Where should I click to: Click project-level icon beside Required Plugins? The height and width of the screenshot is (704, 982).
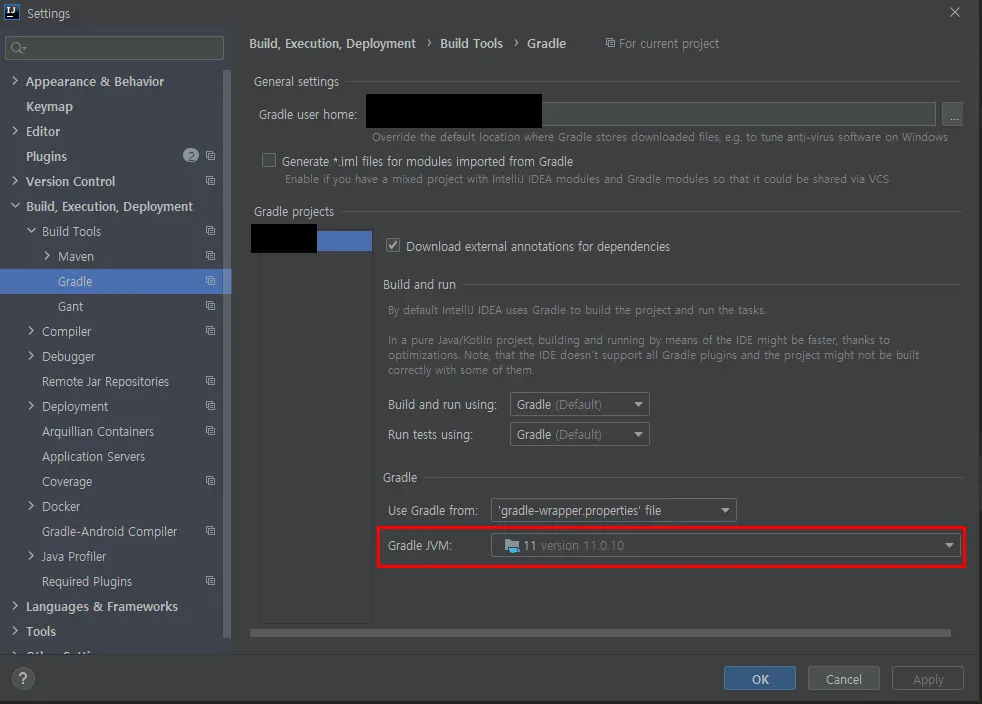pos(210,581)
